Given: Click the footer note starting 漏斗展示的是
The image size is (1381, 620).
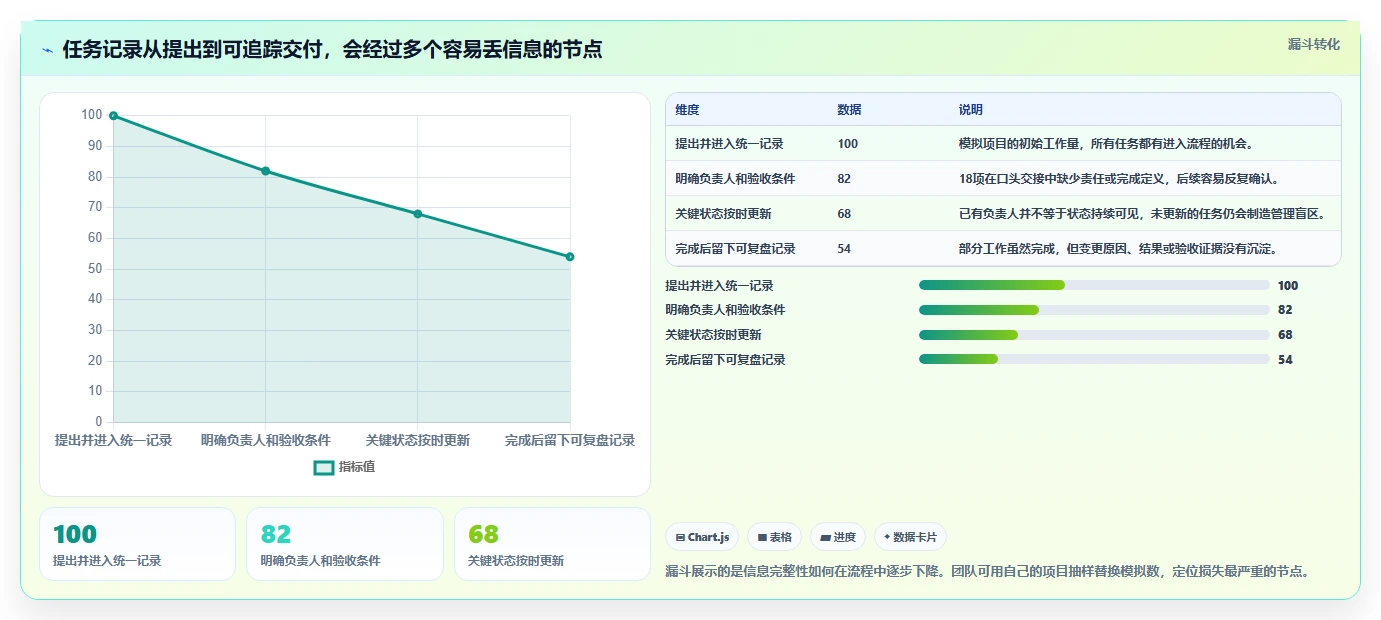Looking at the screenshot, I should coord(987,572).
